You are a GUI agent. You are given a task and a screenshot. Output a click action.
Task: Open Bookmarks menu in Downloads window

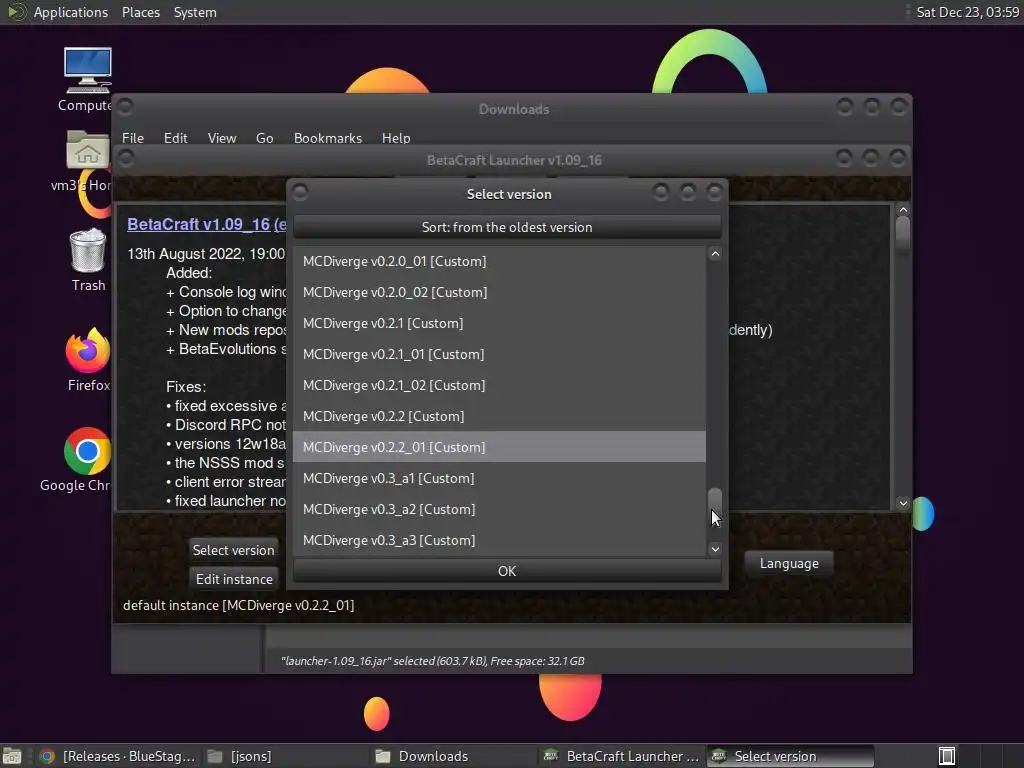(327, 138)
